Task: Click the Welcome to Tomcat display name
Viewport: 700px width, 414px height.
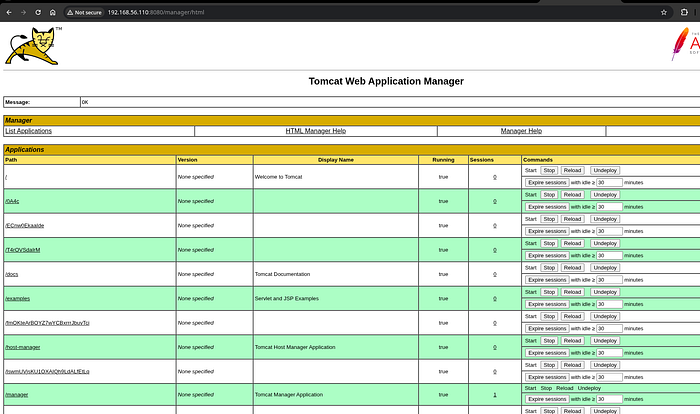Action: [279, 177]
